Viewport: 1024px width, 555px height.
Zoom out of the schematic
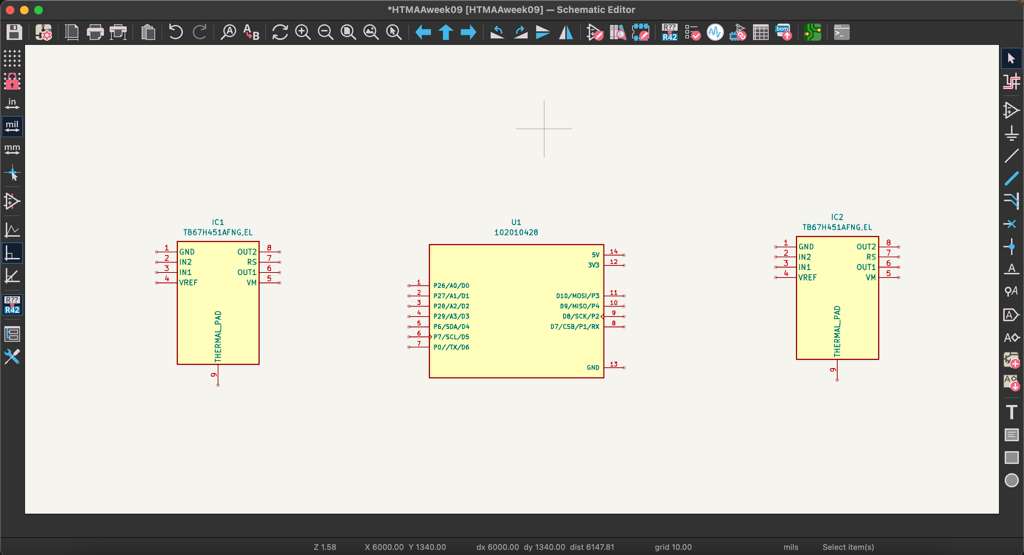[325, 32]
